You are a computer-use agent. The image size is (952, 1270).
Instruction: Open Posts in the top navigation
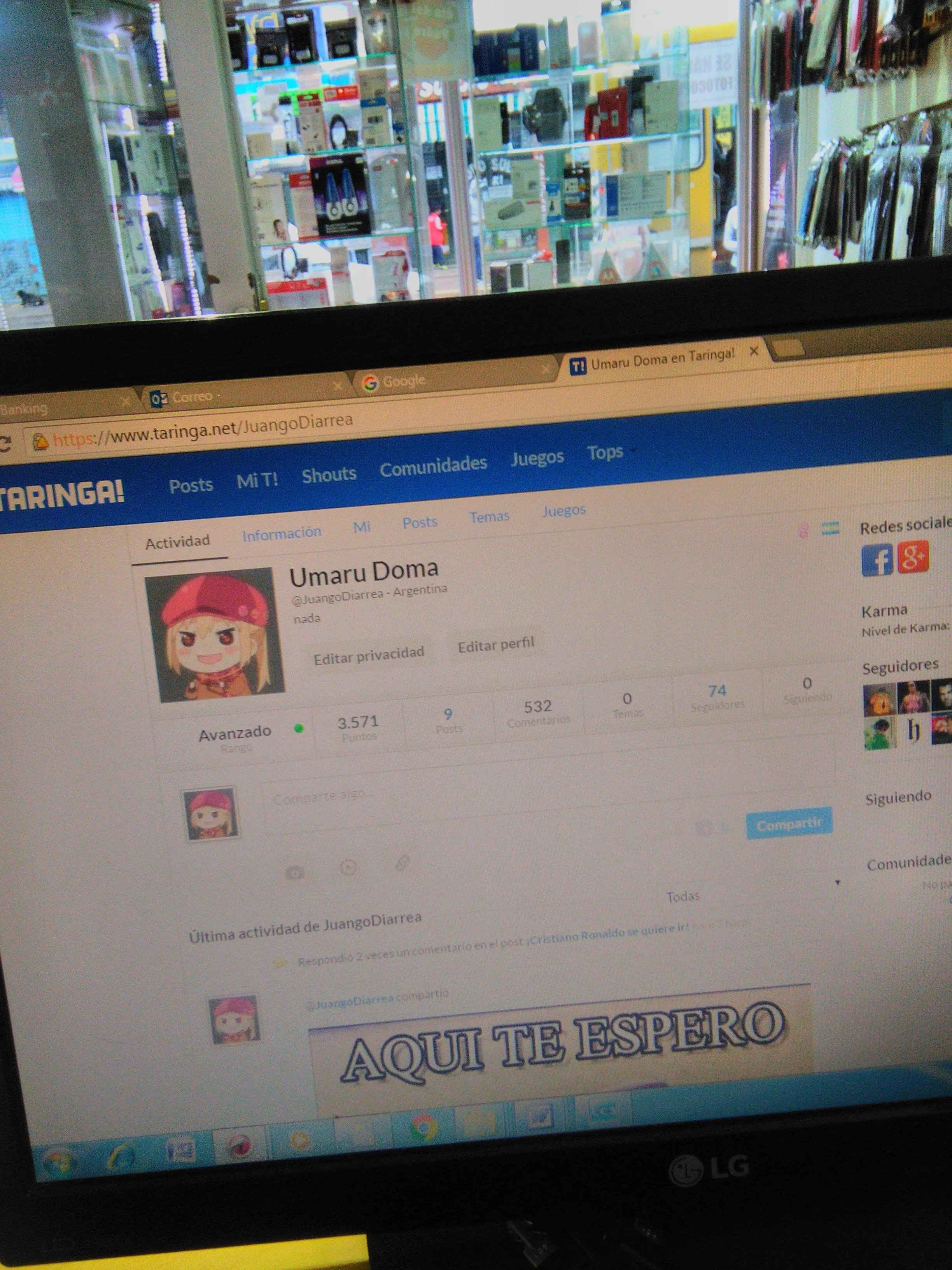pyautogui.click(x=191, y=485)
